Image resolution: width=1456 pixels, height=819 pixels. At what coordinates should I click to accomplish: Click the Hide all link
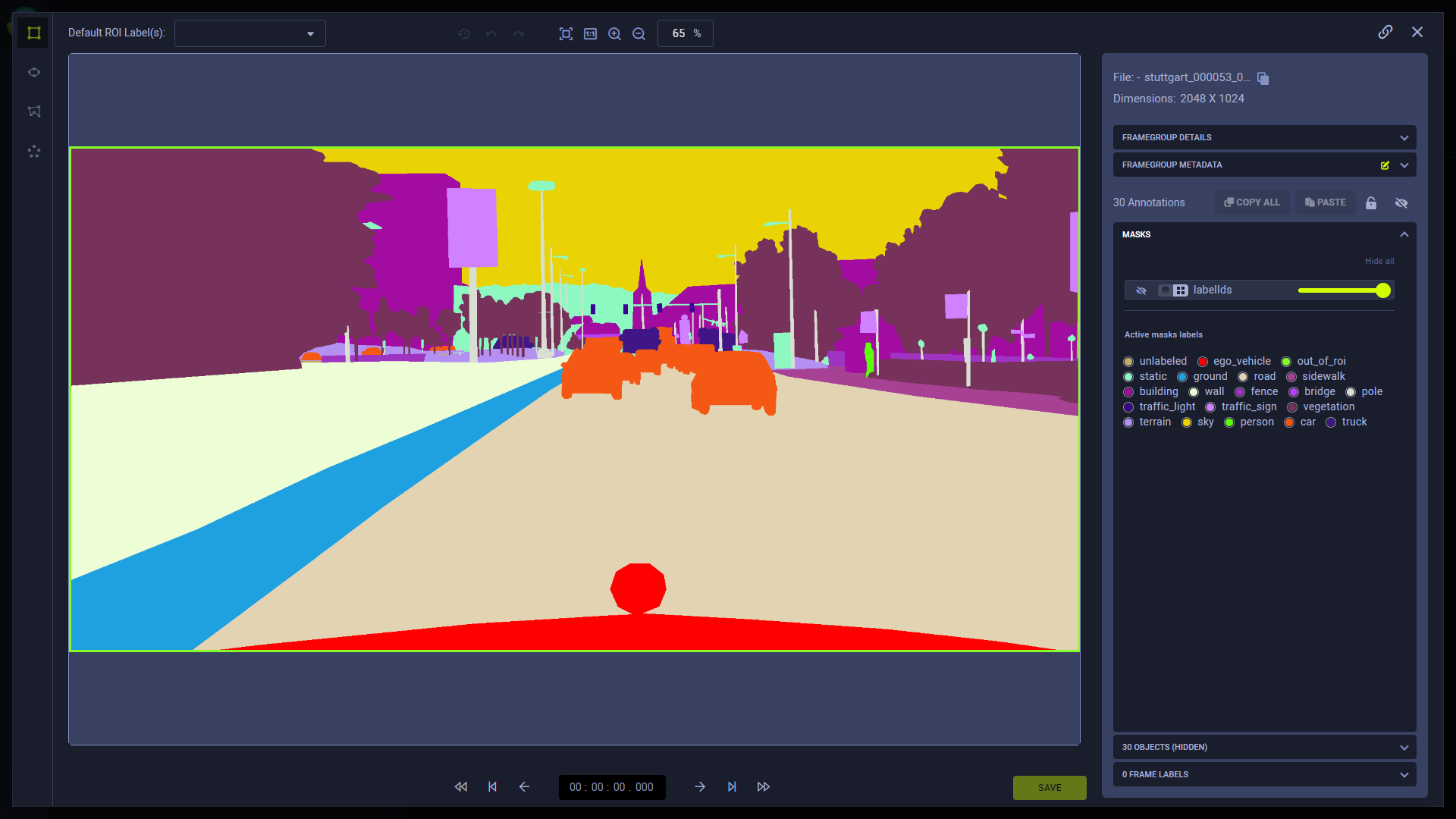pyautogui.click(x=1379, y=261)
